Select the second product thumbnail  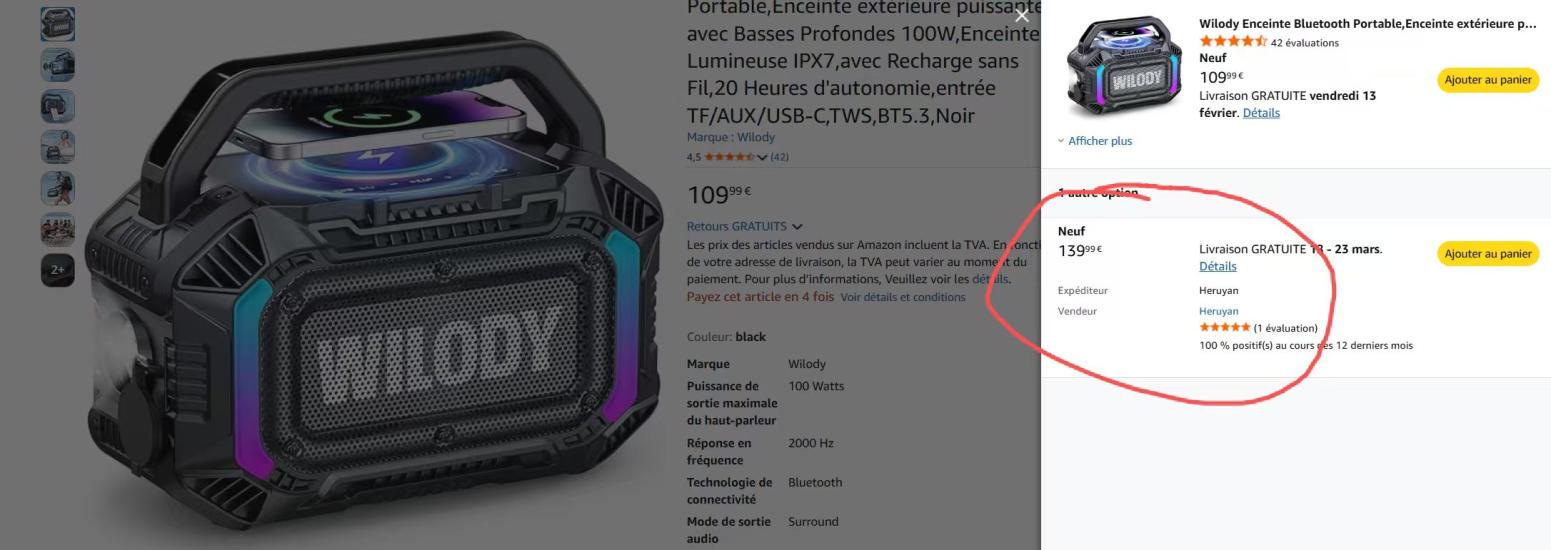pos(57,65)
